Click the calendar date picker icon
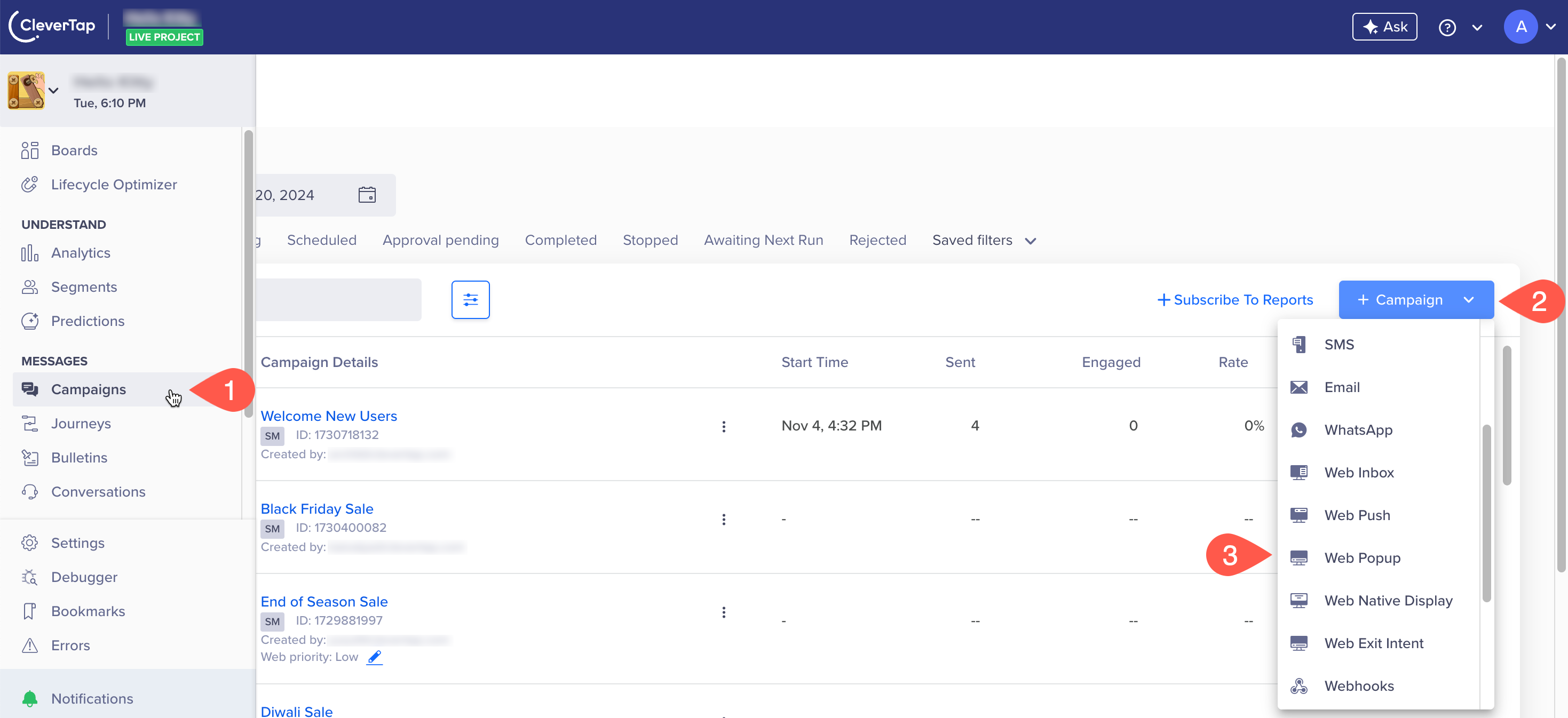The image size is (1568, 718). point(368,195)
